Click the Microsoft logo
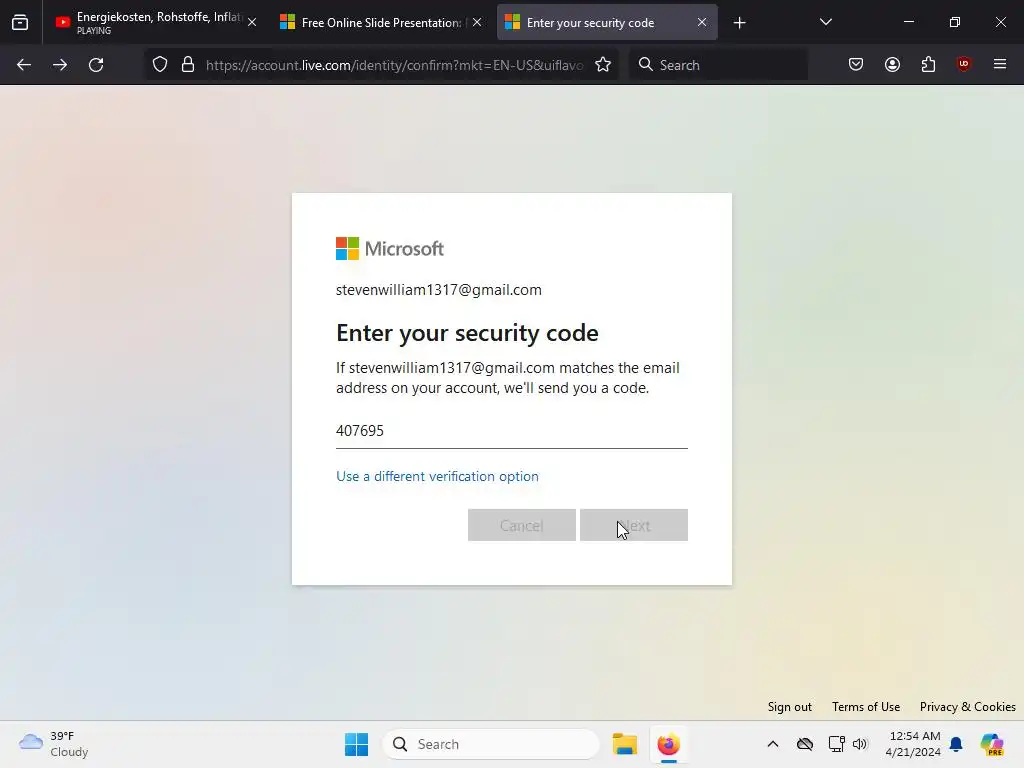The image size is (1024, 768). (390, 248)
